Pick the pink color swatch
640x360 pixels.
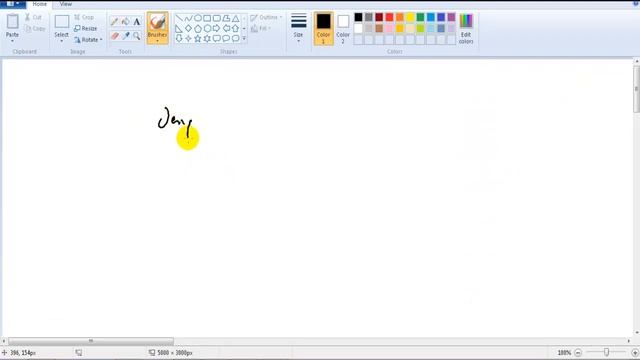click(389, 28)
